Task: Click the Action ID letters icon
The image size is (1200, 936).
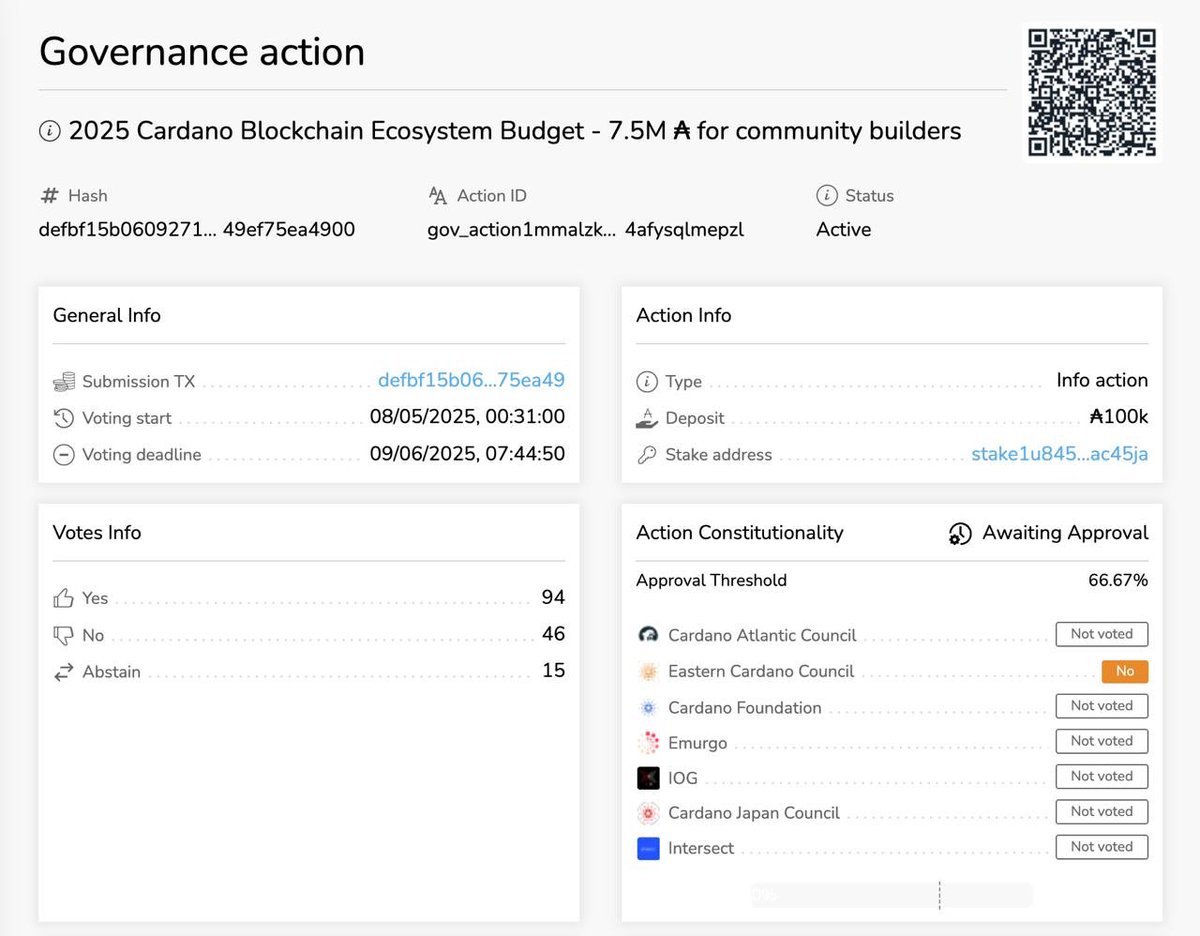Action: pos(438,196)
